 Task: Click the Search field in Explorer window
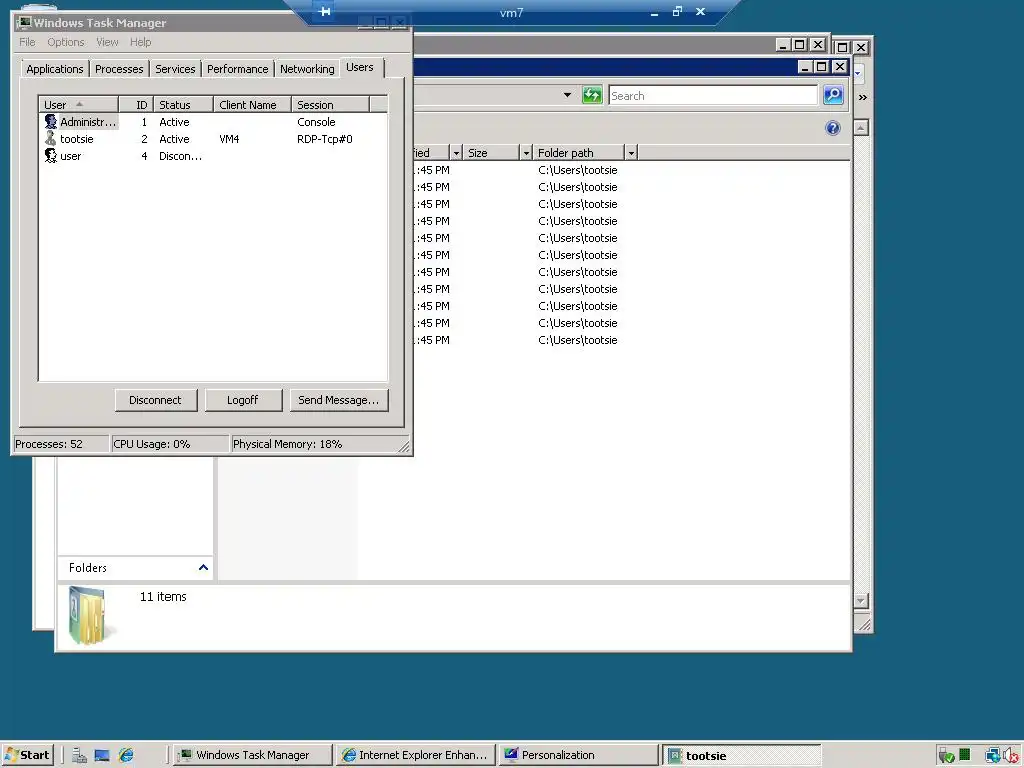713,95
